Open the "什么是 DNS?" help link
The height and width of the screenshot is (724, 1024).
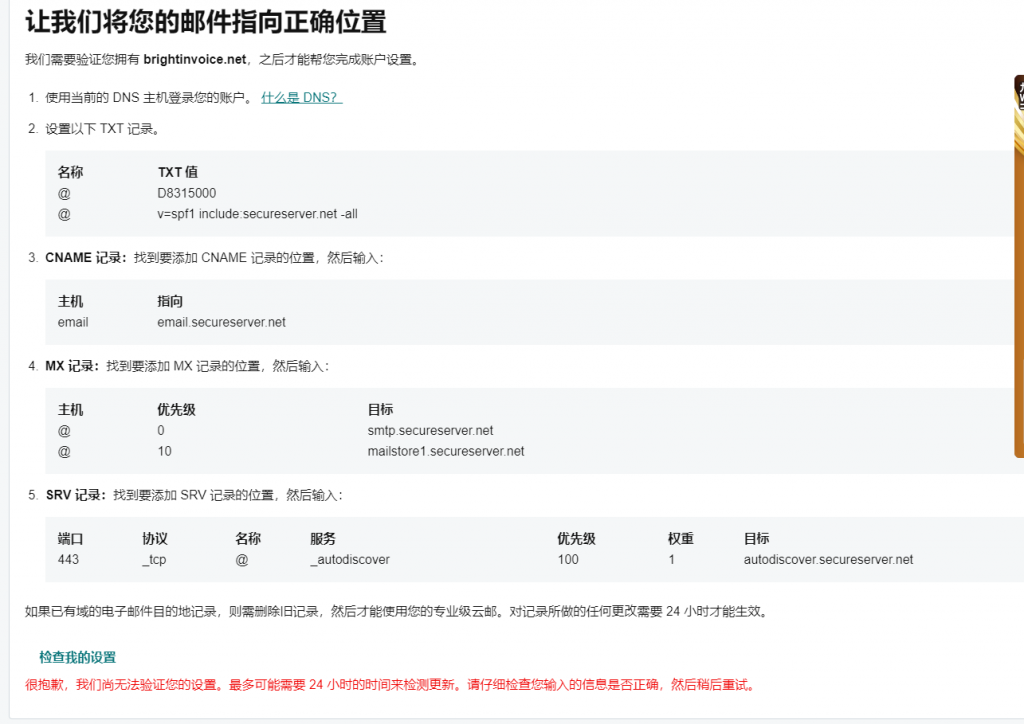pyautogui.click(x=301, y=98)
